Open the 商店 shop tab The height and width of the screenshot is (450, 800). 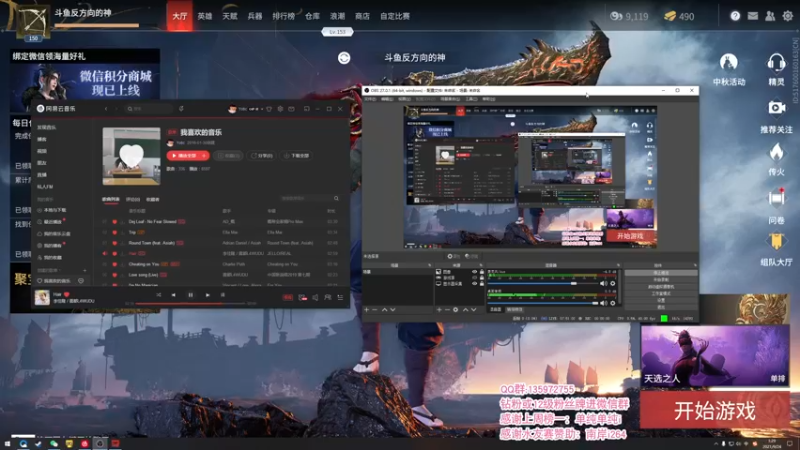pyautogui.click(x=362, y=16)
